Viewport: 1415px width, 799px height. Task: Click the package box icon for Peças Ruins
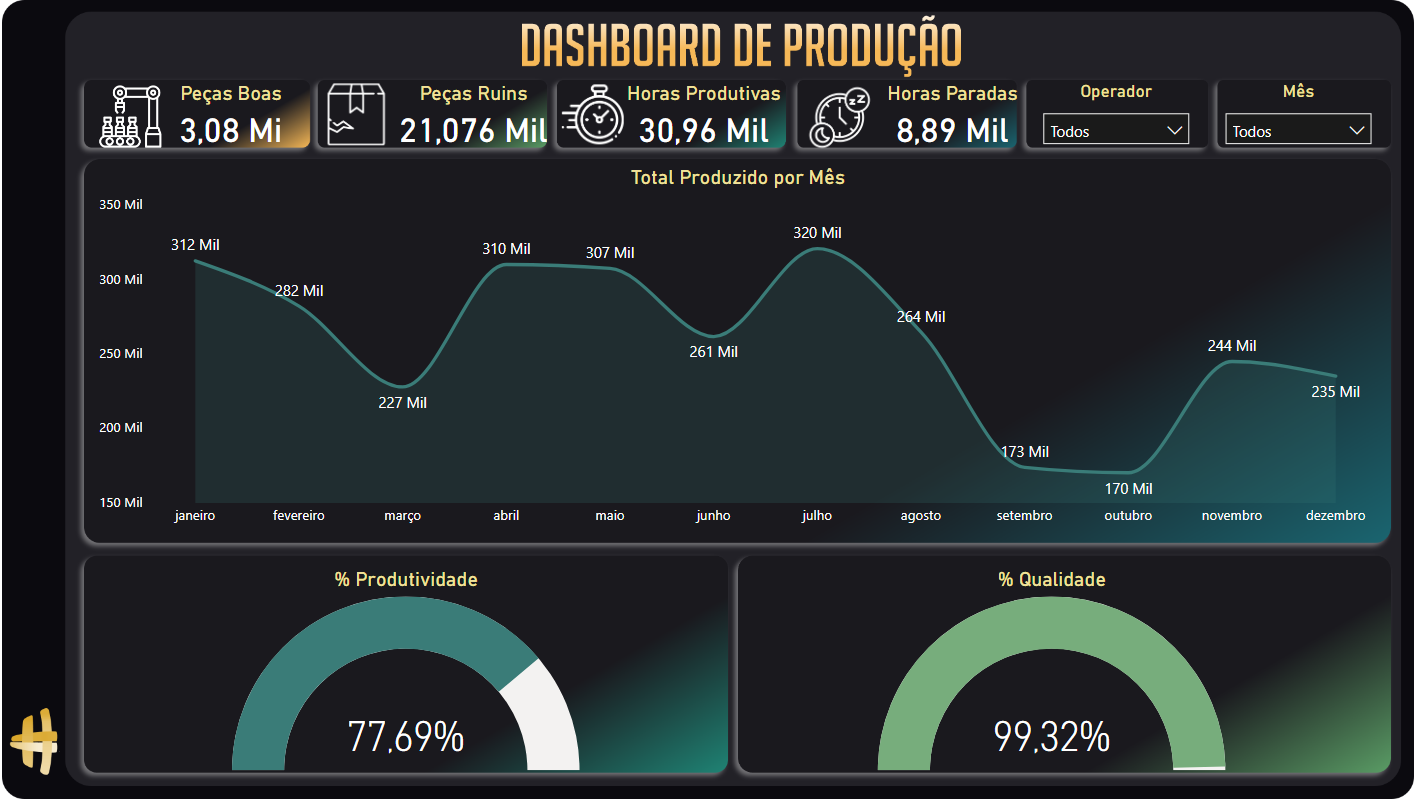(356, 115)
